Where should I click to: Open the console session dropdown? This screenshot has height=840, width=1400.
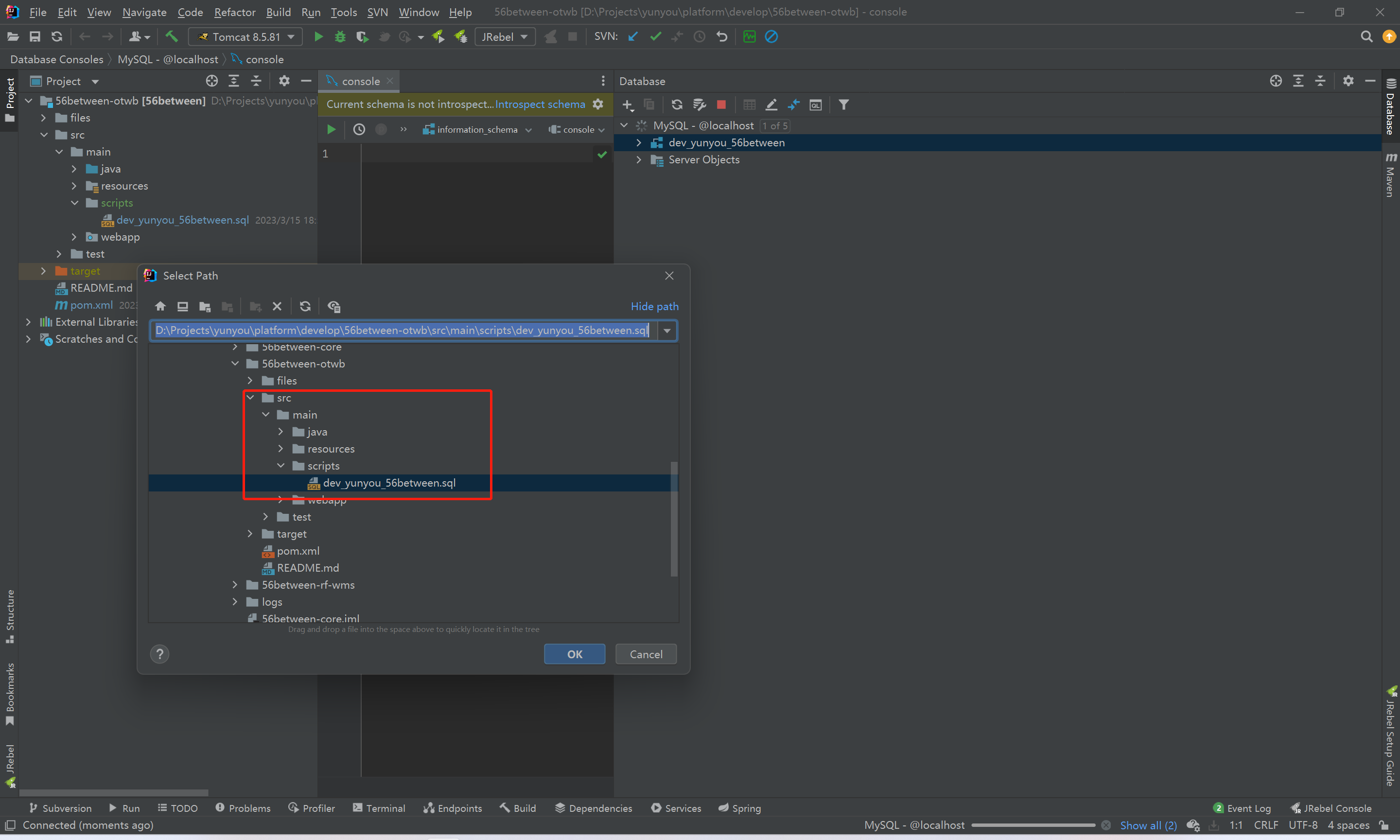(577, 130)
